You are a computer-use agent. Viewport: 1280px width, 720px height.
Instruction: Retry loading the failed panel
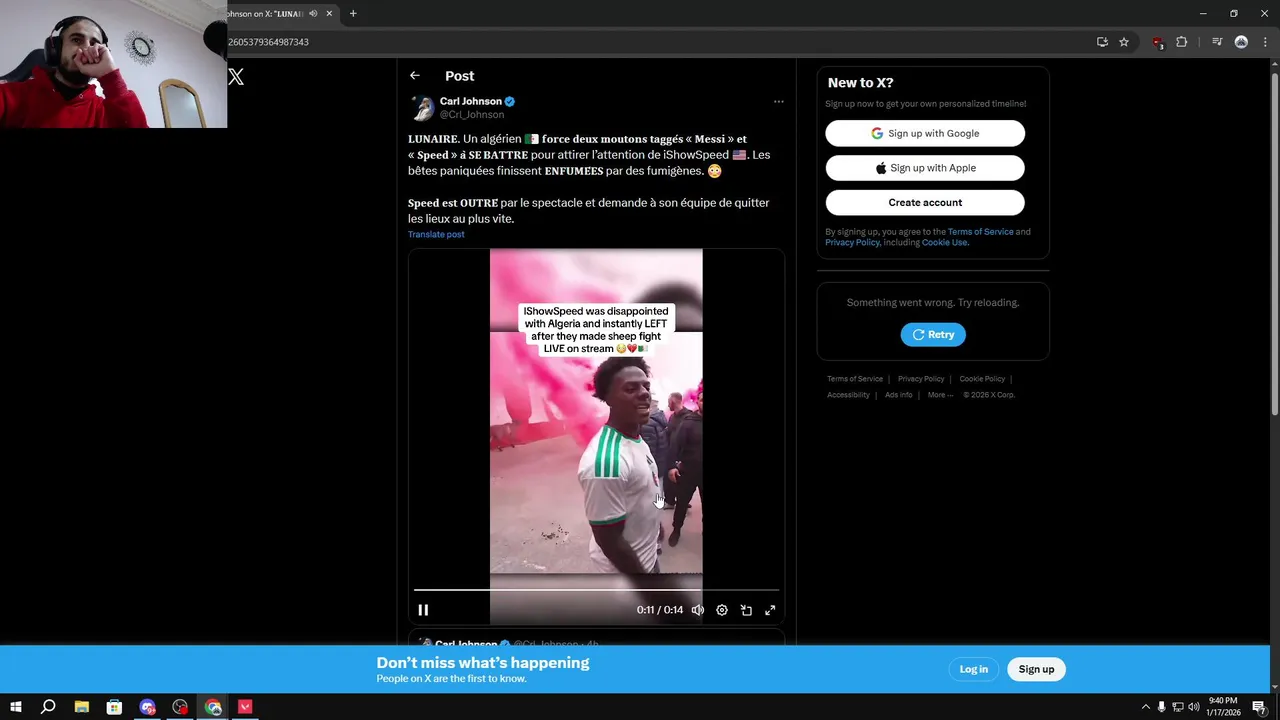pos(933,335)
